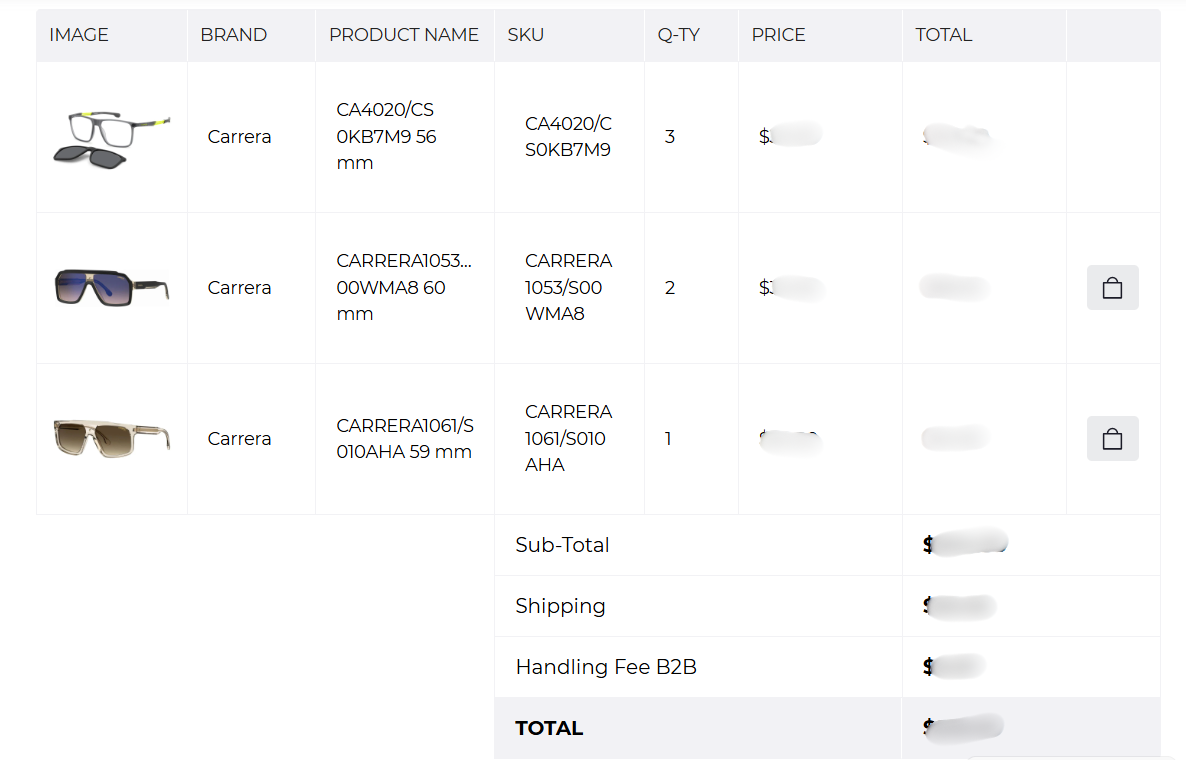Select the Q-TY column header
This screenshot has width=1186, height=760.
[678, 35]
